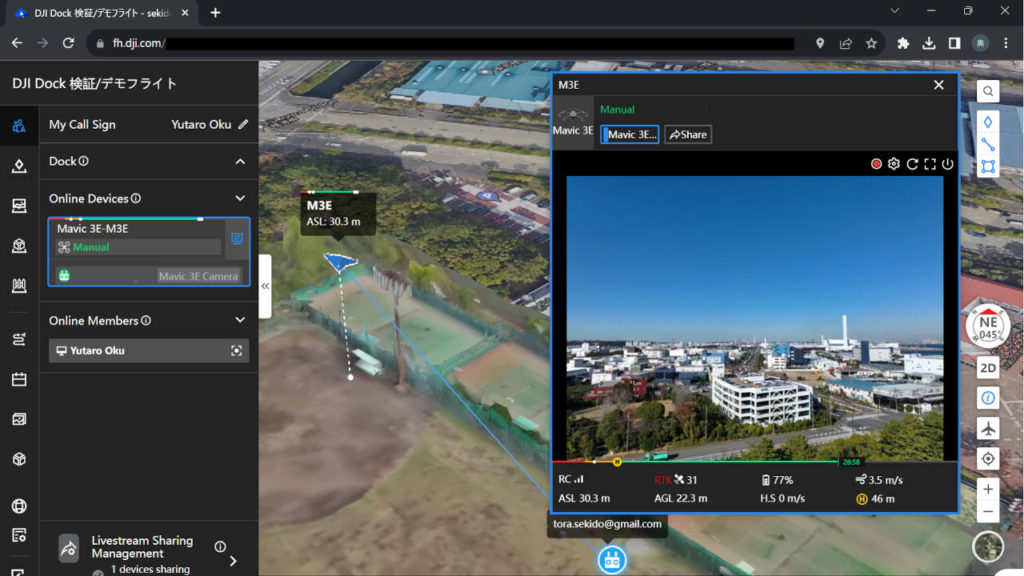Image resolution: width=1024 pixels, height=576 pixels.
Task: Open Chrome's three-dot menu
Action: 1005,43
